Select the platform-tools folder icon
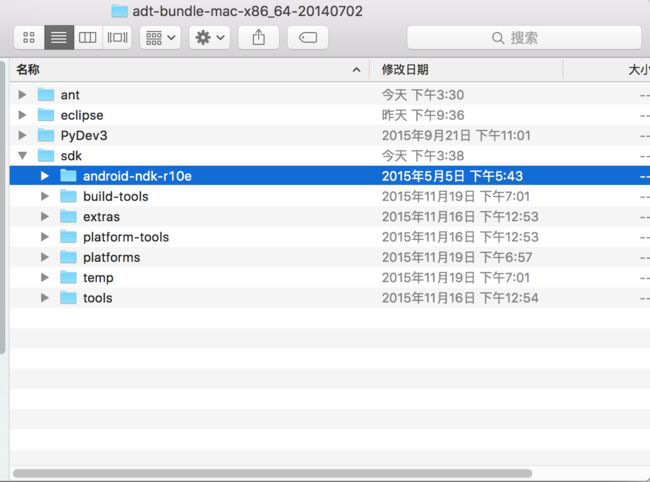This screenshot has width=650, height=482. click(x=68, y=237)
